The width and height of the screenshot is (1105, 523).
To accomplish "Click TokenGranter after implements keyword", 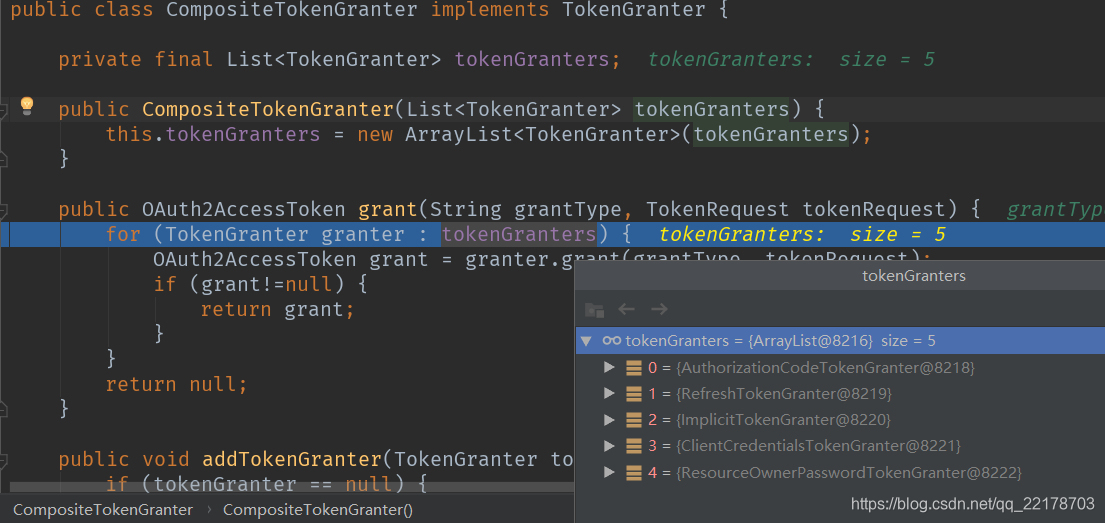I will coord(634,10).
